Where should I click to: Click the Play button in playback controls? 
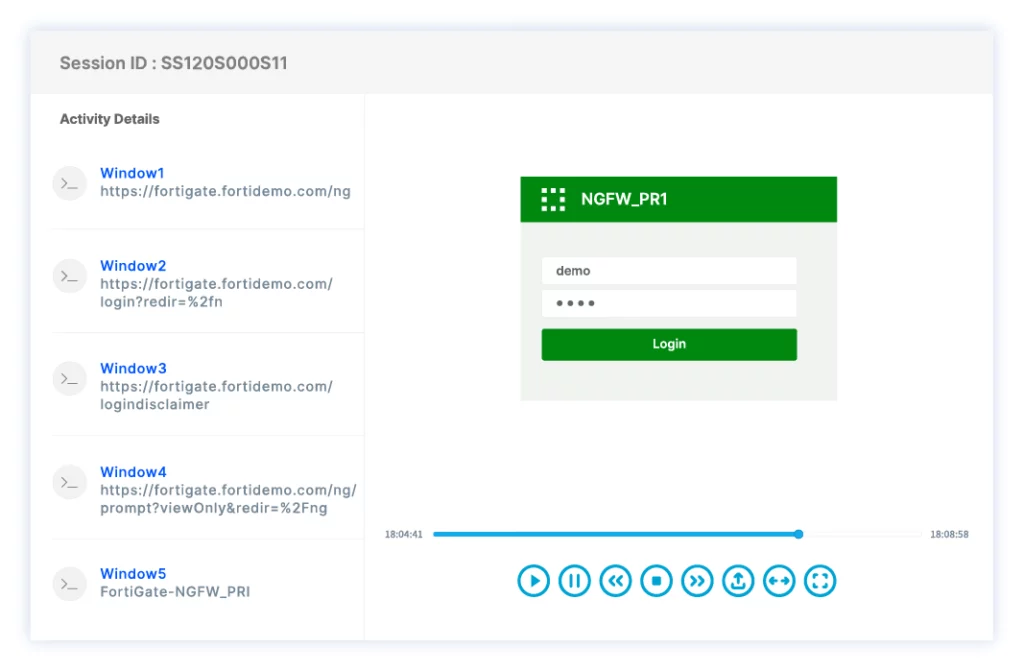point(534,581)
